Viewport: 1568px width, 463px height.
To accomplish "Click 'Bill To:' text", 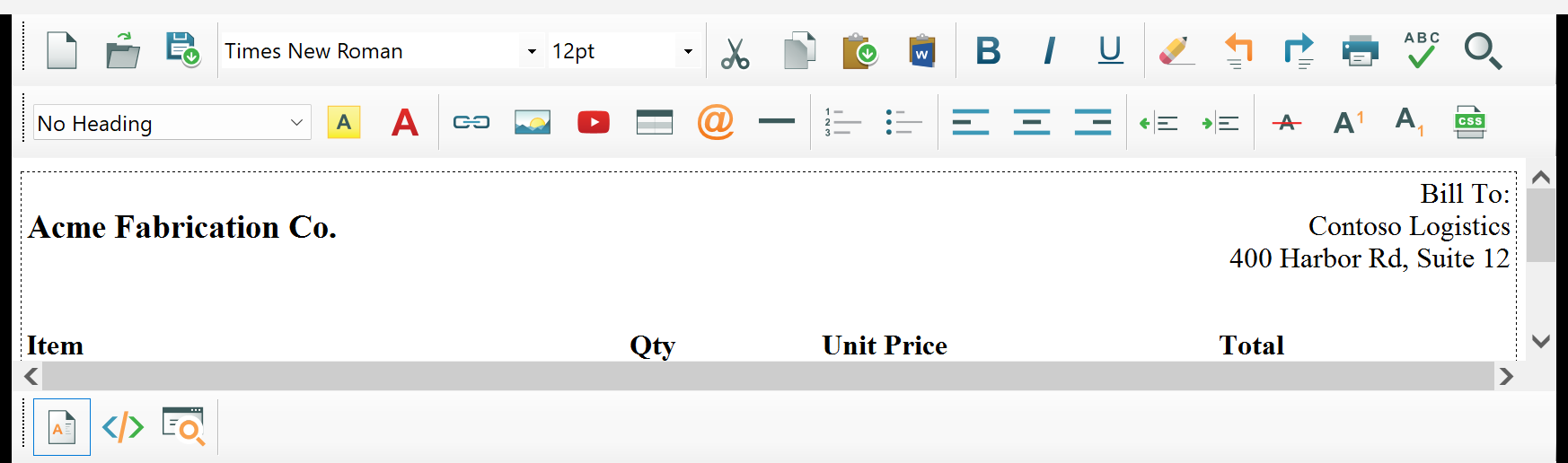I will click(x=1465, y=194).
